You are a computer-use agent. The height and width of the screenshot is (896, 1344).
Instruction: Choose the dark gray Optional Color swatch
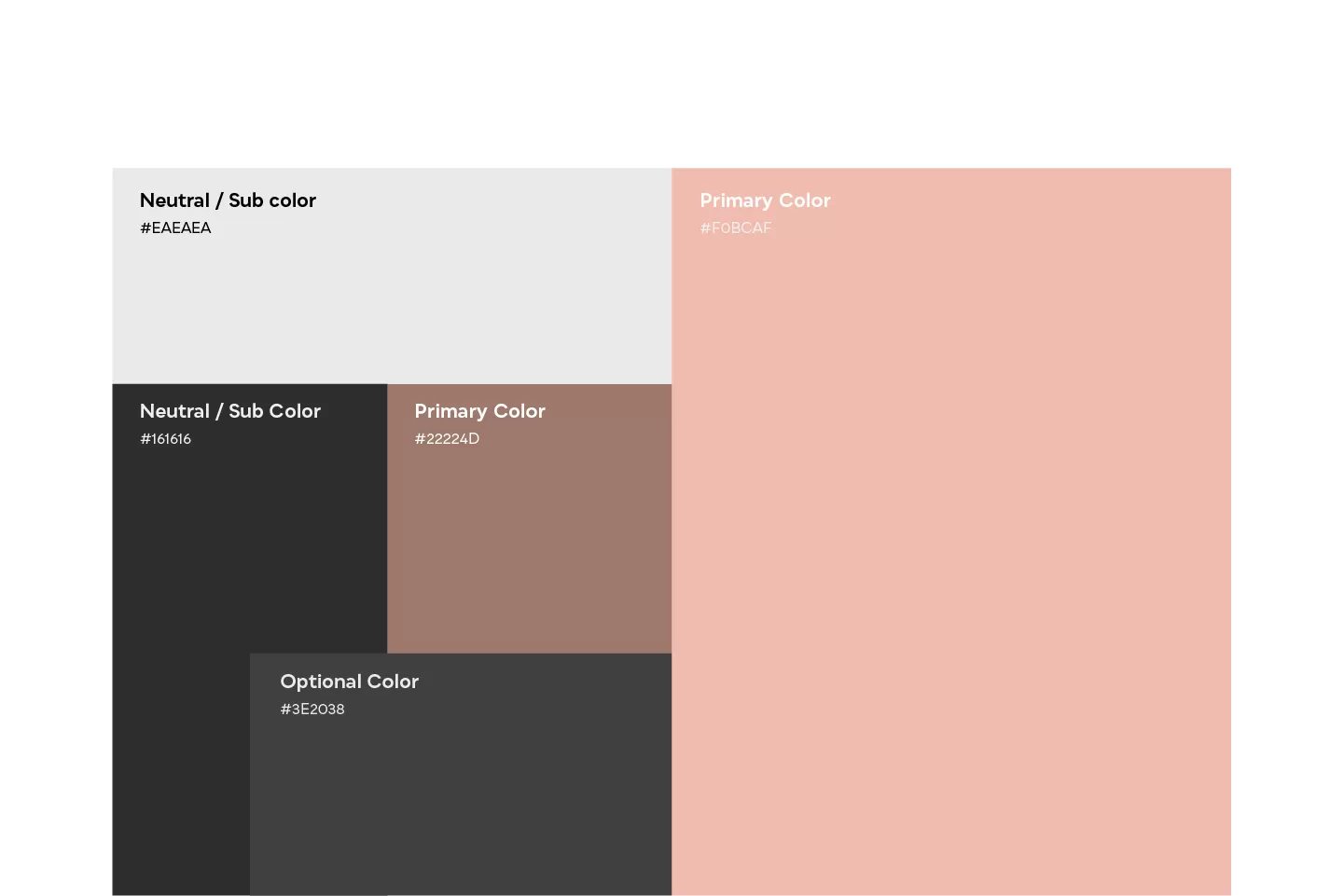point(461,802)
